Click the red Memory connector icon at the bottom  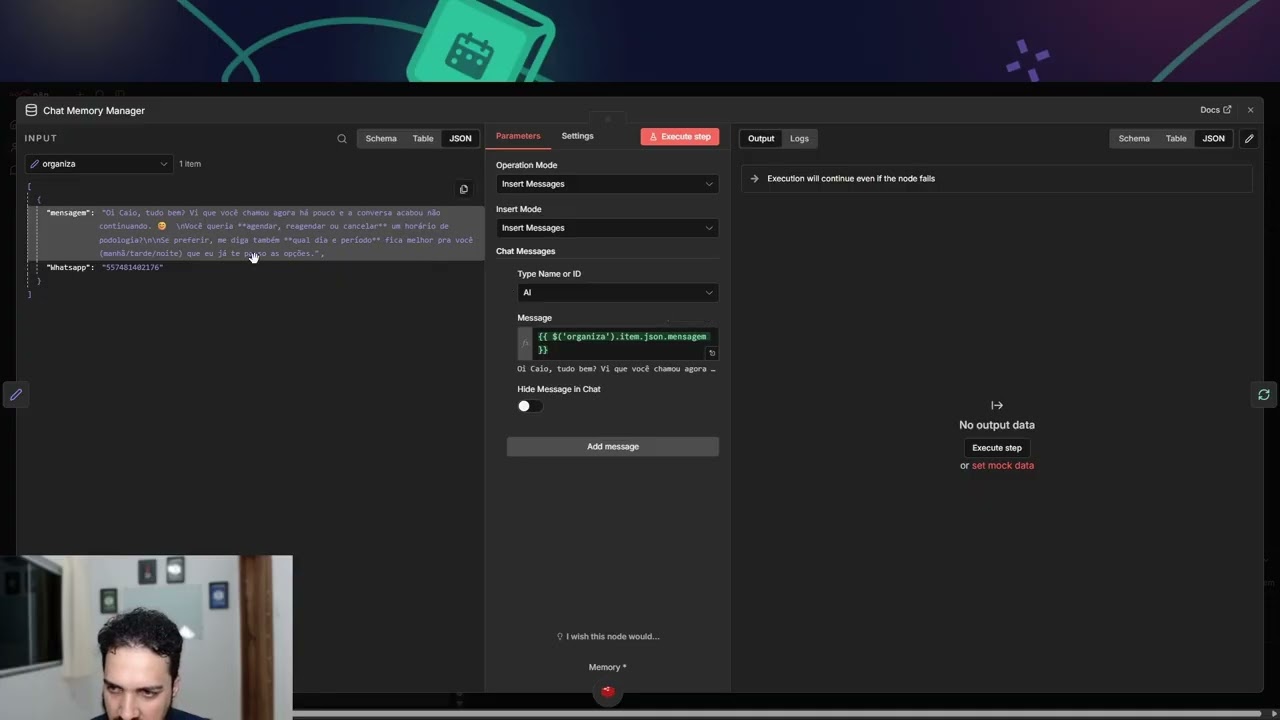tap(607, 691)
